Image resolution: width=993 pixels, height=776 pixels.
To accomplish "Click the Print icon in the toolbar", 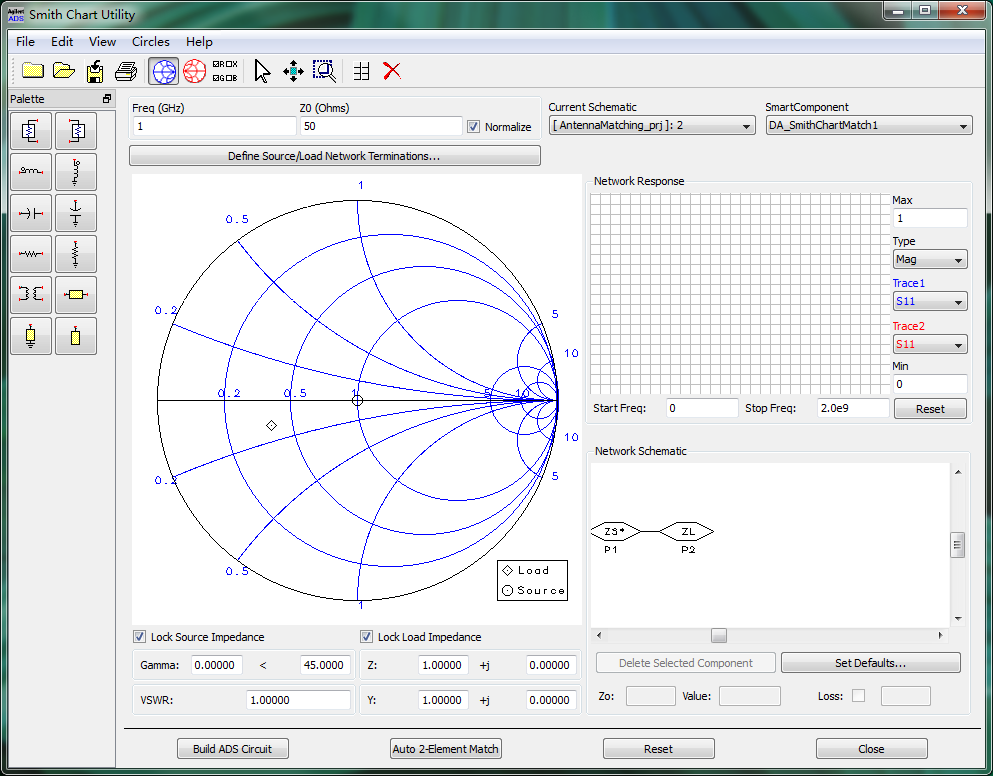I will pyautogui.click(x=126, y=71).
